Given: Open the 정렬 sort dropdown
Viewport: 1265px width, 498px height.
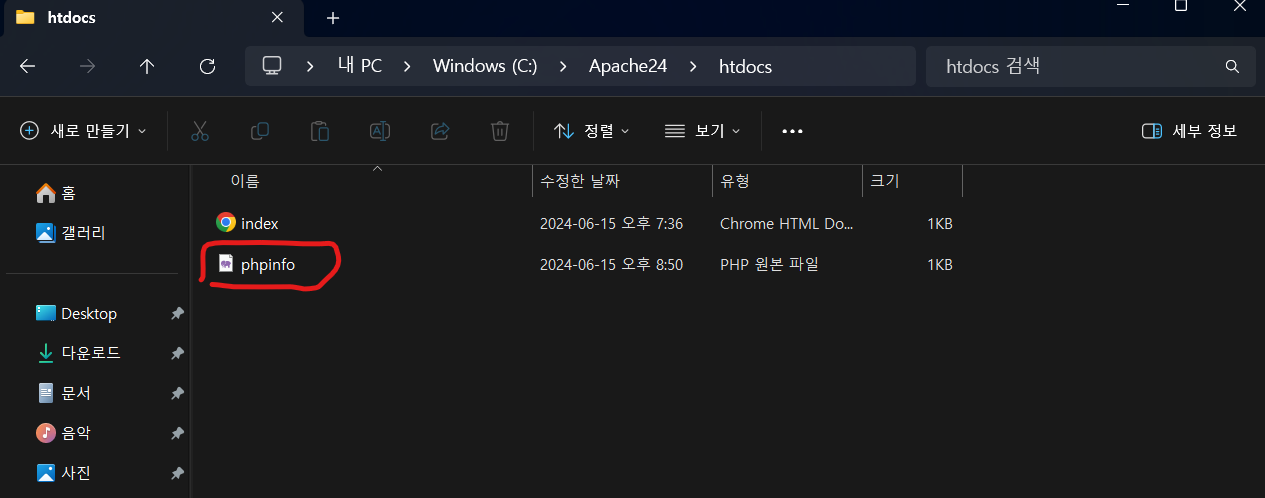Looking at the screenshot, I should (592, 131).
